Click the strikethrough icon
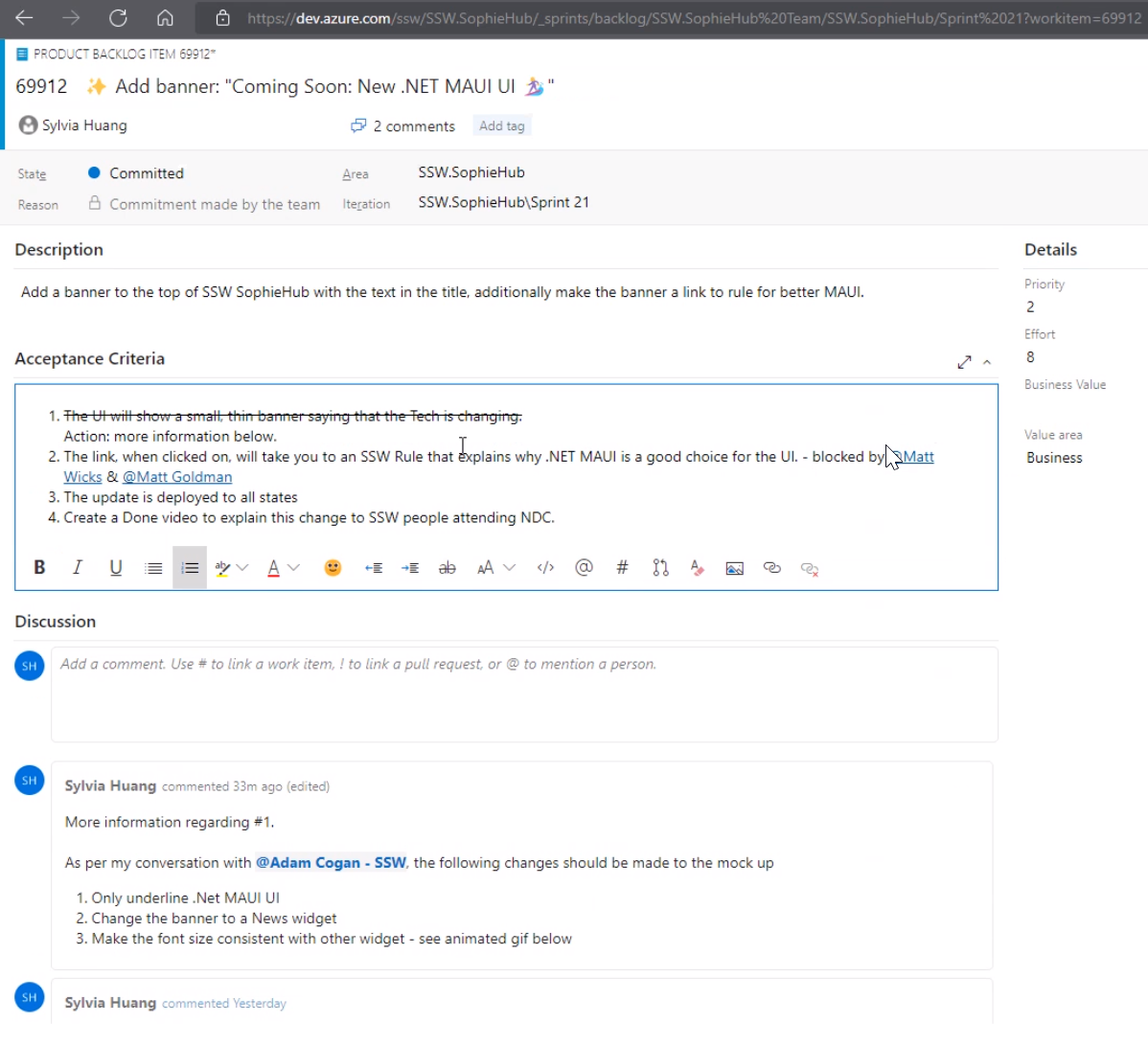The width and height of the screenshot is (1148, 1045). pyautogui.click(x=448, y=568)
